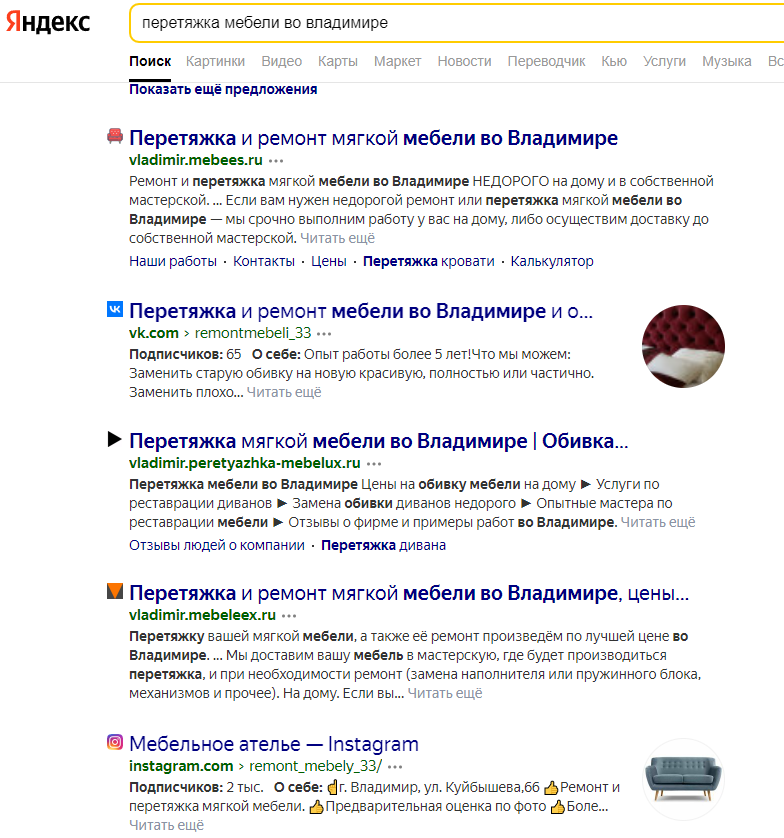Open the Перетяжка дивана sitelink
This screenshot has width=784, height=838.
[384, 545]
